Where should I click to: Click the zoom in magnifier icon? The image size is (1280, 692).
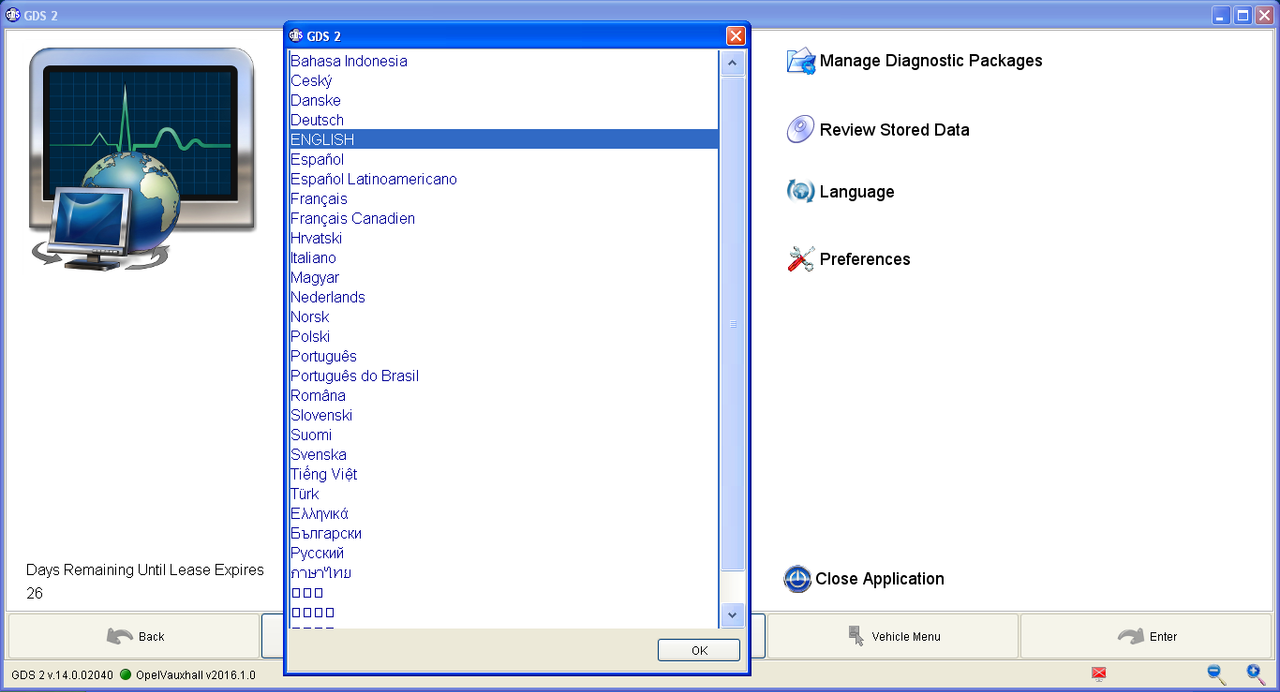(x=1255, y=674)
